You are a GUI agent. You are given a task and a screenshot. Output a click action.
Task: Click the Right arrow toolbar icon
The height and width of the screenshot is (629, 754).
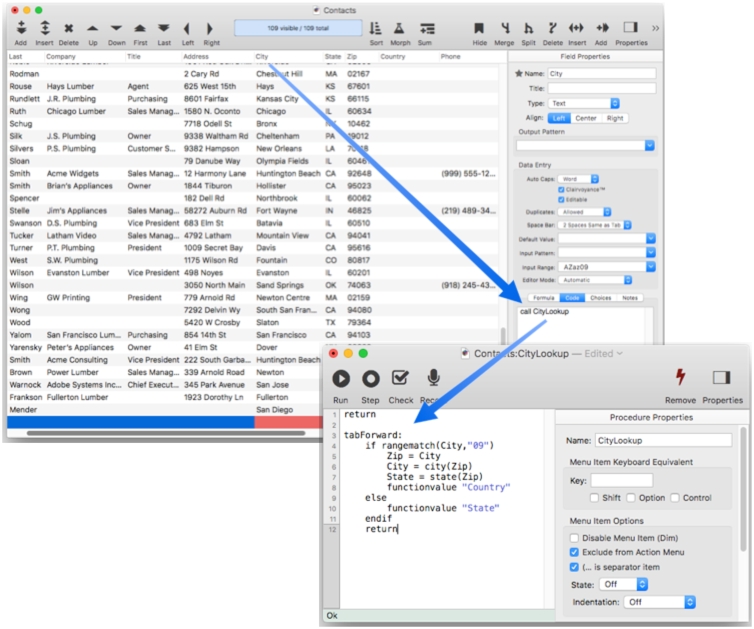click(x=210, y=29)
